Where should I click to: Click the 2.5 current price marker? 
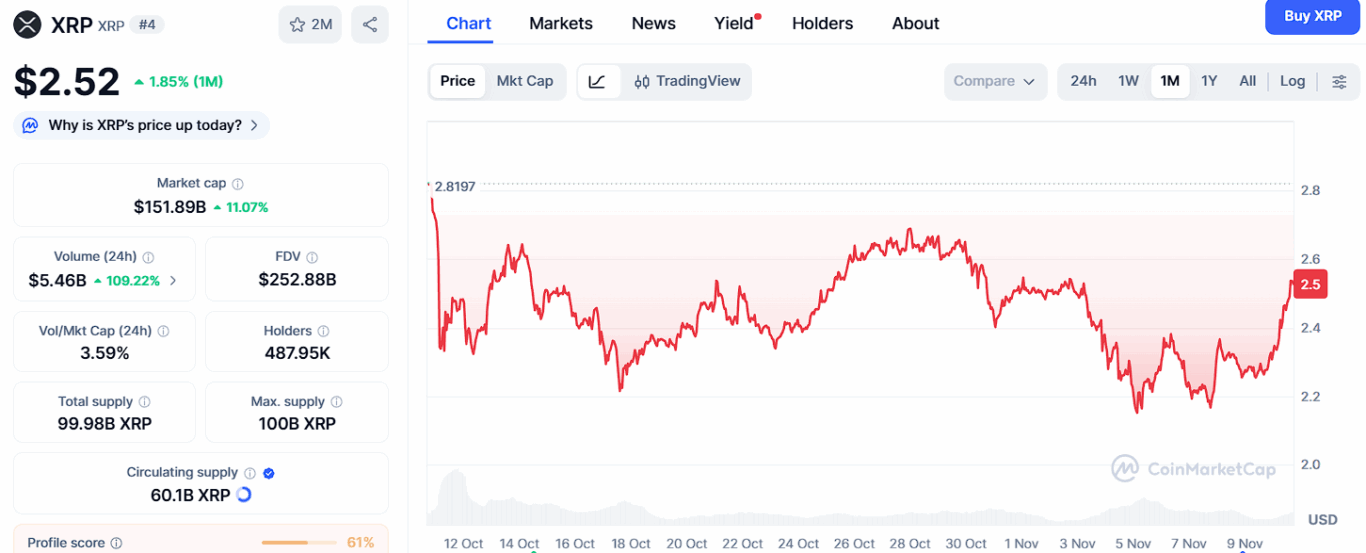(x=1310, y=285)
